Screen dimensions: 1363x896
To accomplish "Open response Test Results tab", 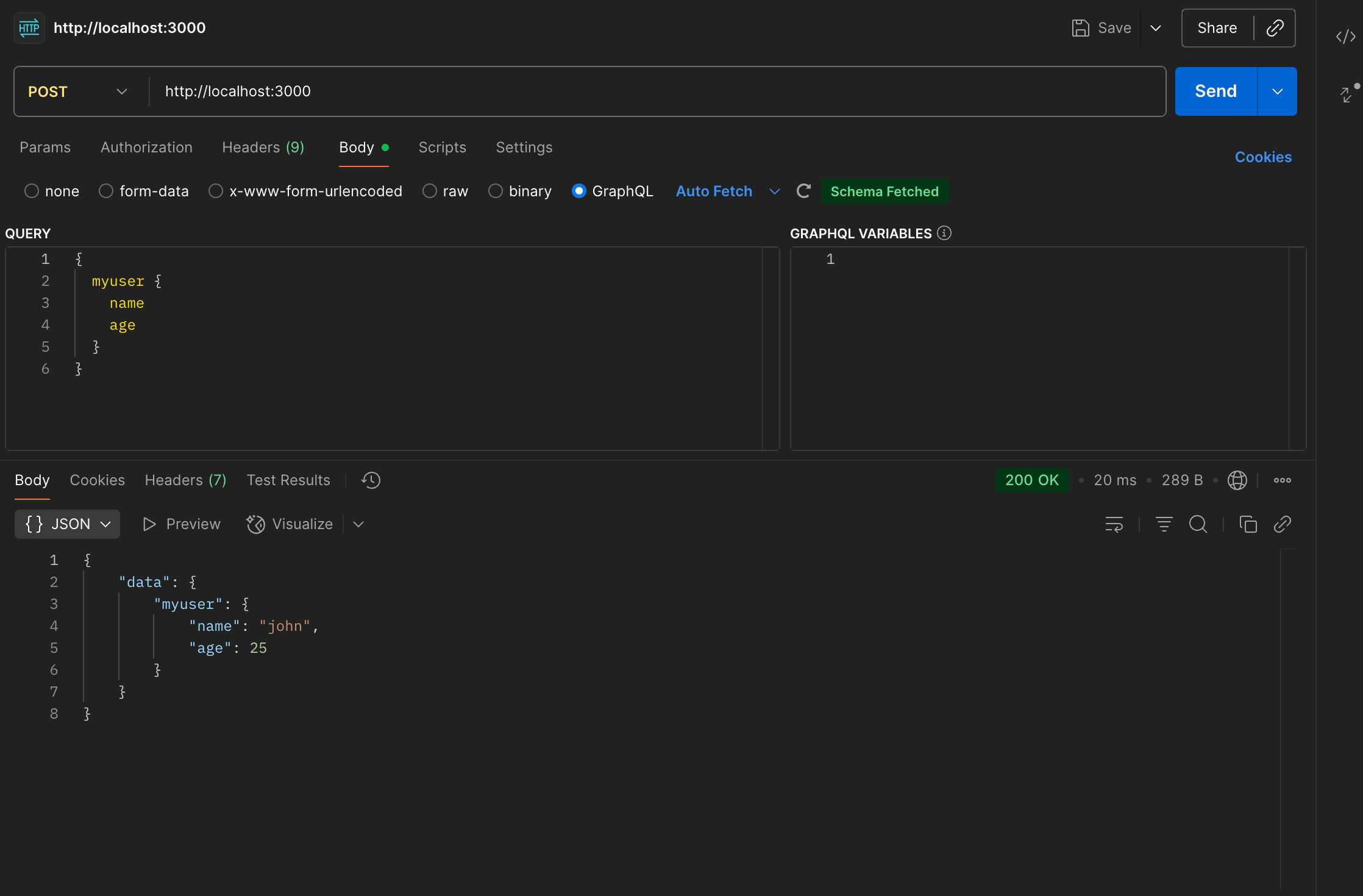I will tap(288, 480).
